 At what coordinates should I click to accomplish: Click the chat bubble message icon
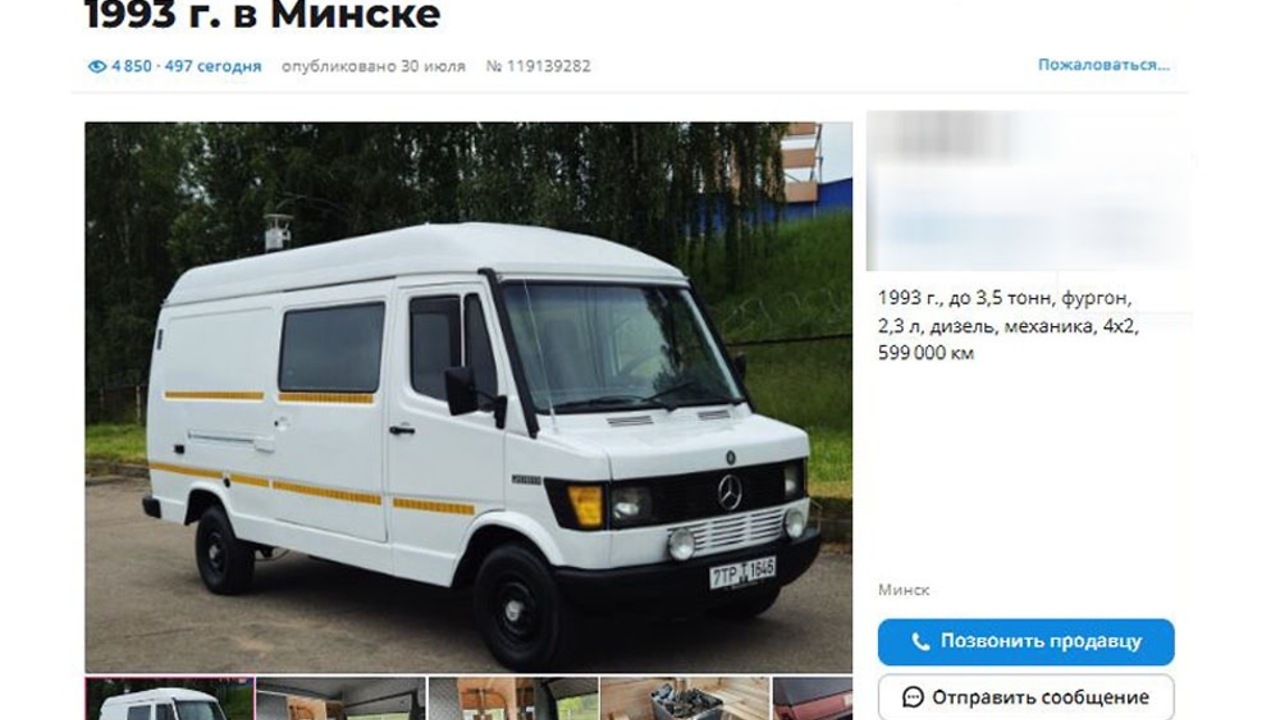[912, 697]
